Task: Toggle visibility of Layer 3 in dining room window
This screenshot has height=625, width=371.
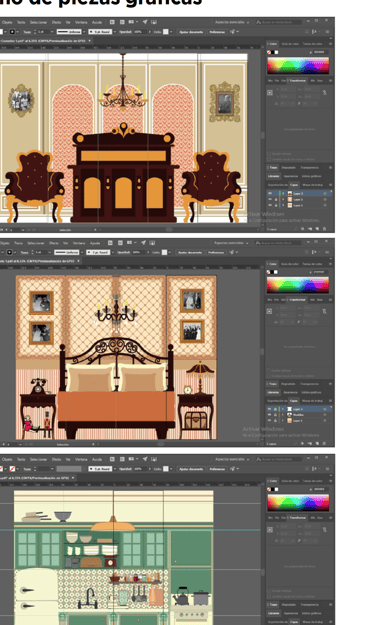Action: [270, 193]
